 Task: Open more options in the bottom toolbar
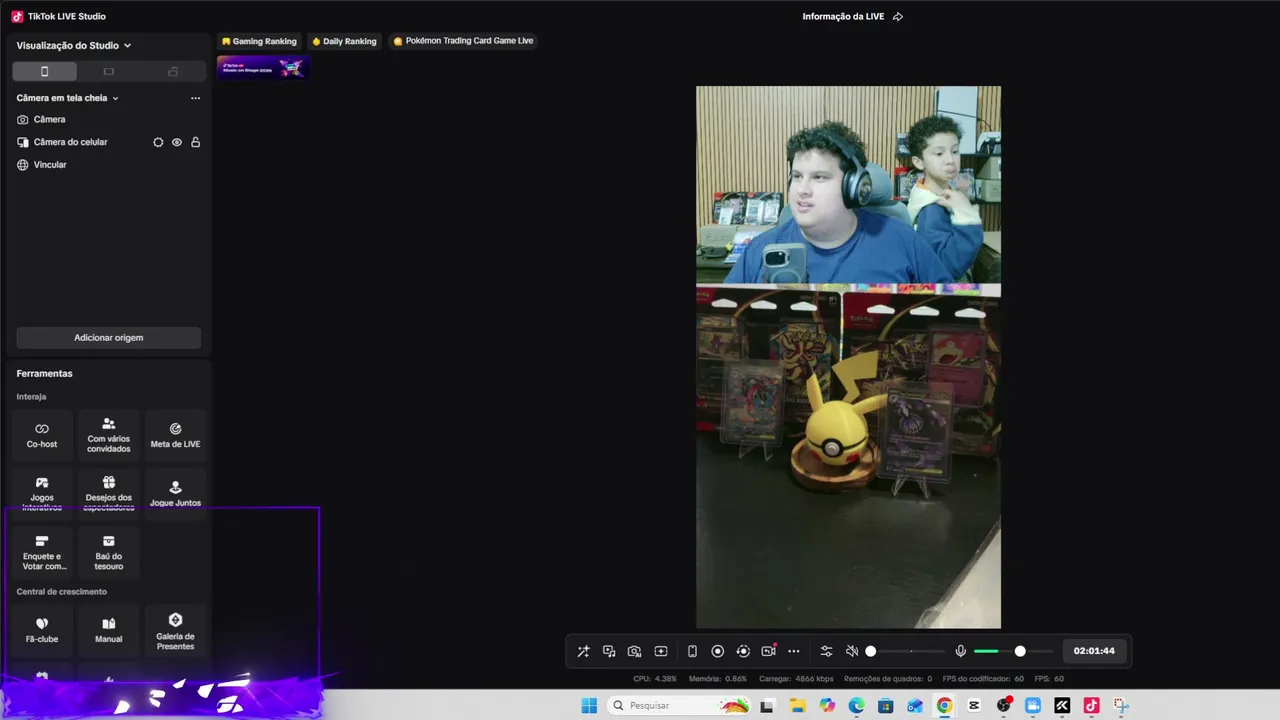(794, 651)
